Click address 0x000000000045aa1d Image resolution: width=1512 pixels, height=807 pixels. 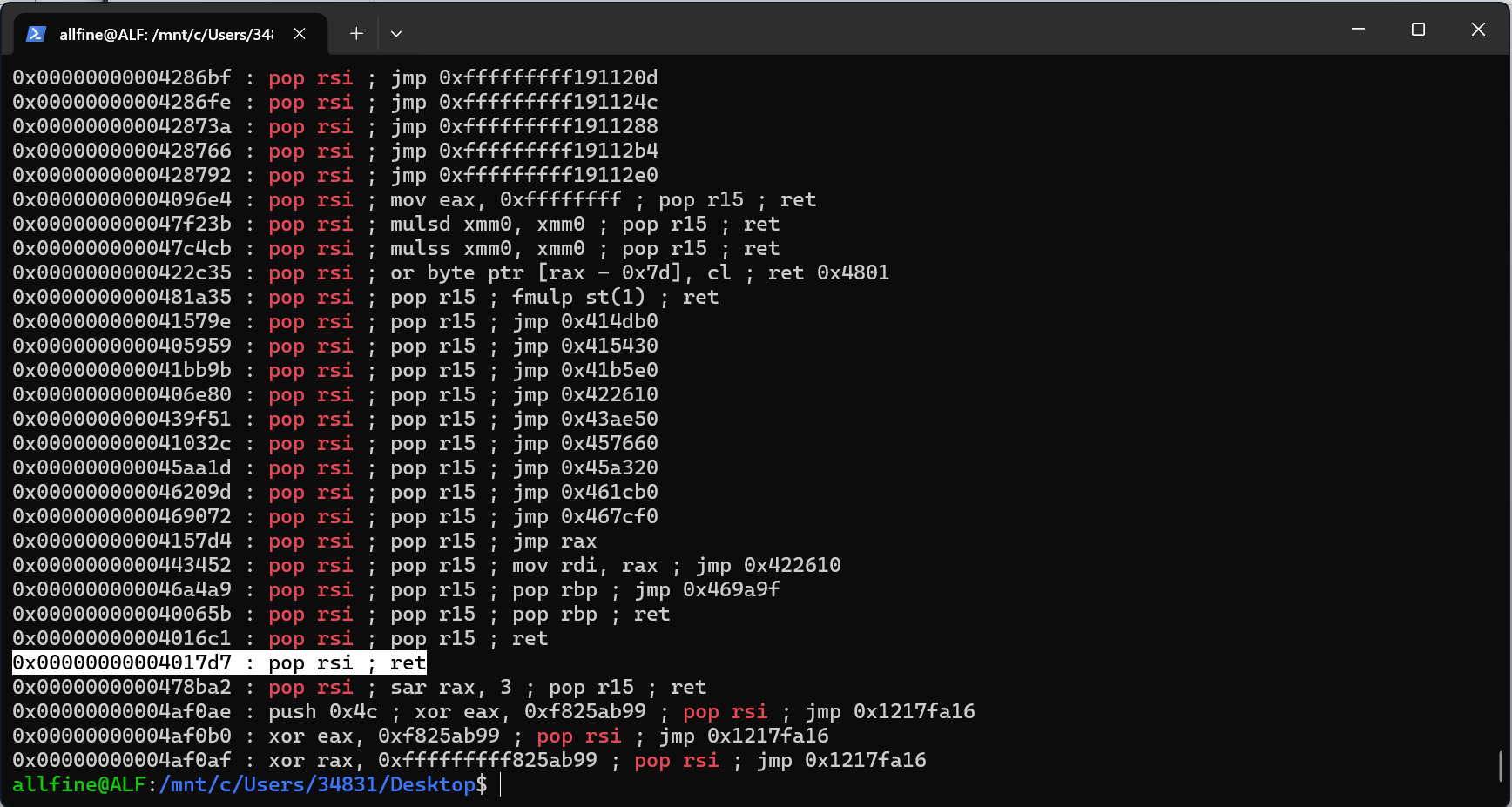[122, 467]
